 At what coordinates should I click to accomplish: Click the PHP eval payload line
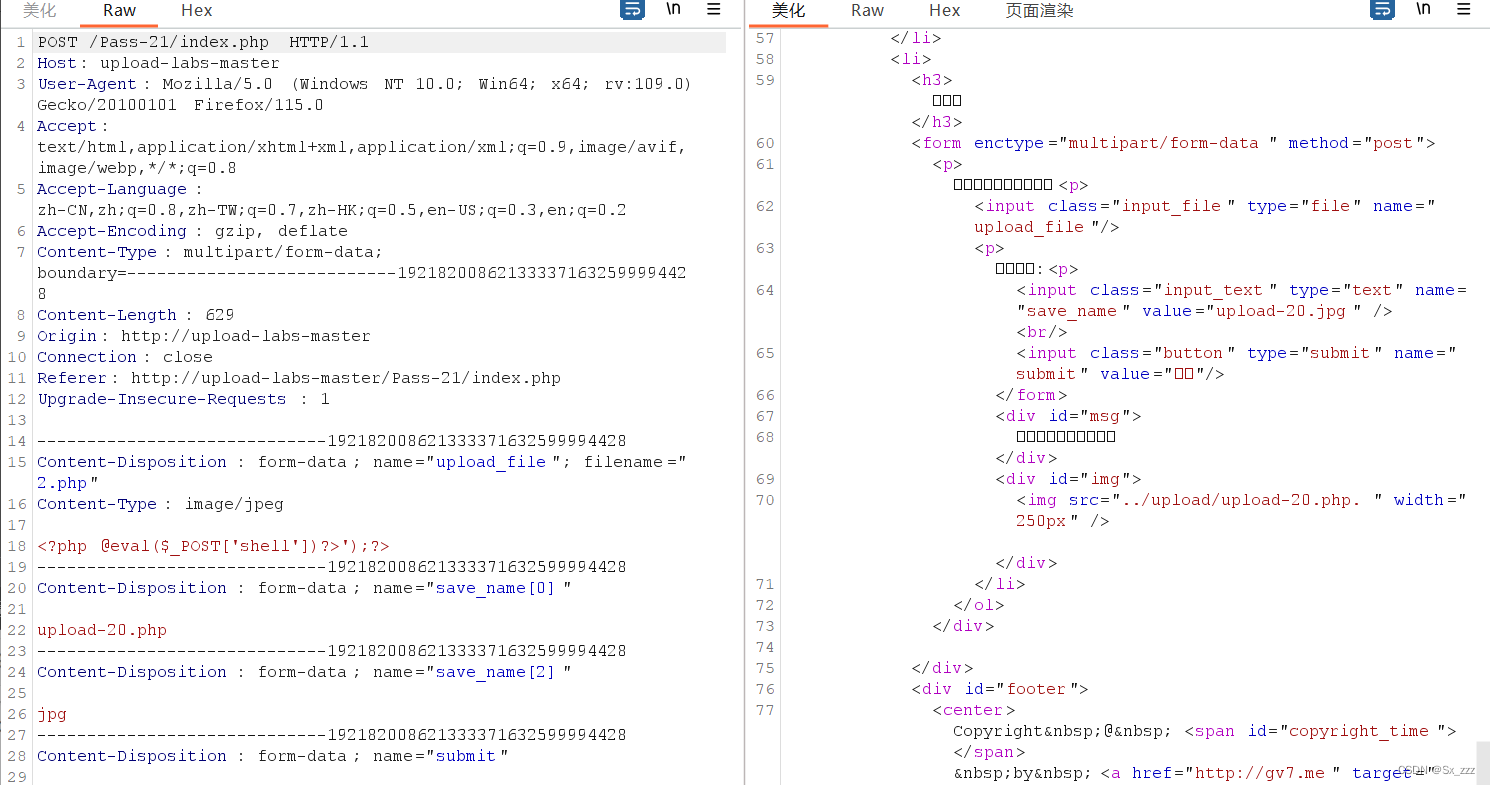(213, 546)
